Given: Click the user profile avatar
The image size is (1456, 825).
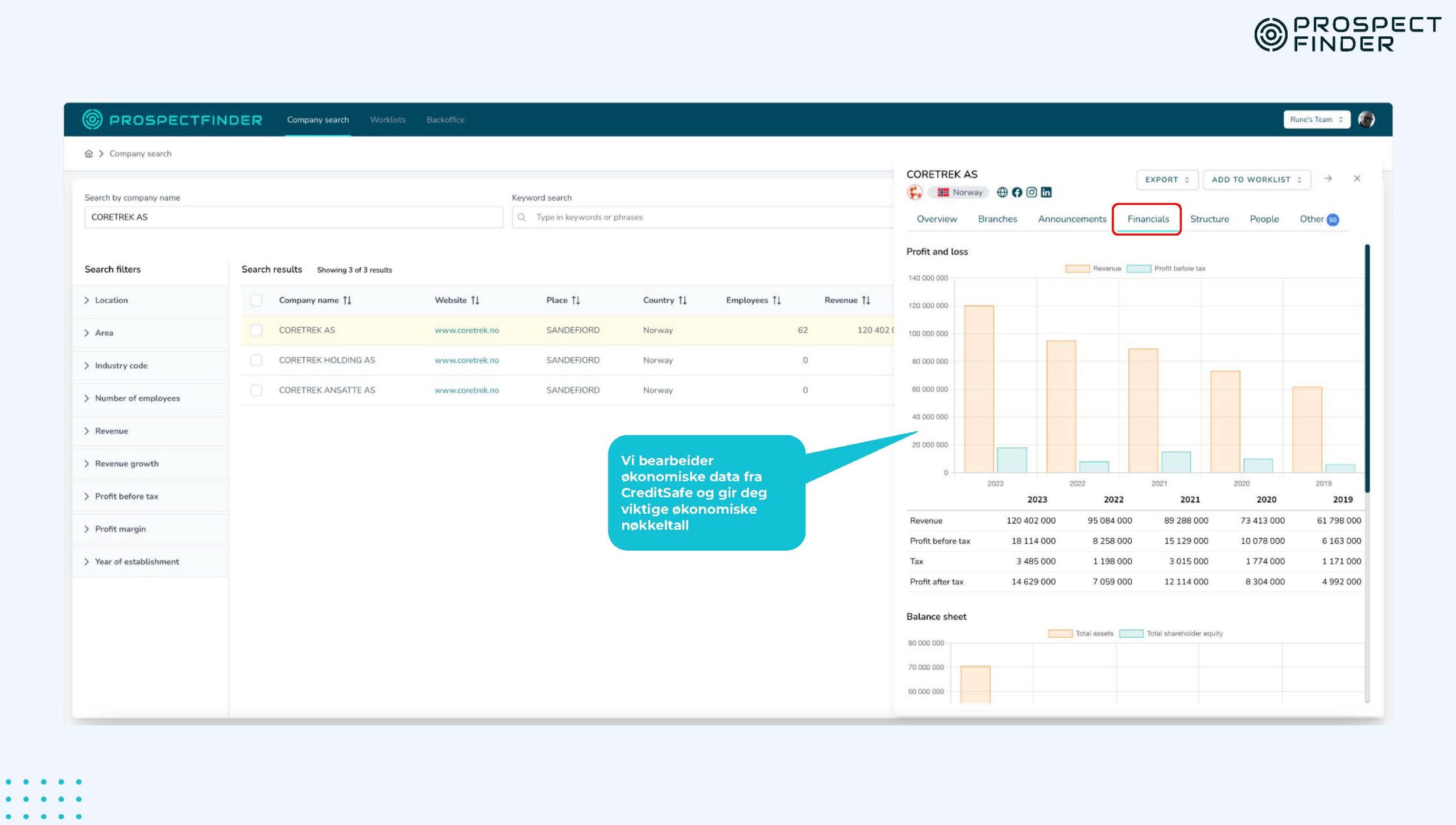Looking at the screenshot, I should 1366,119.
